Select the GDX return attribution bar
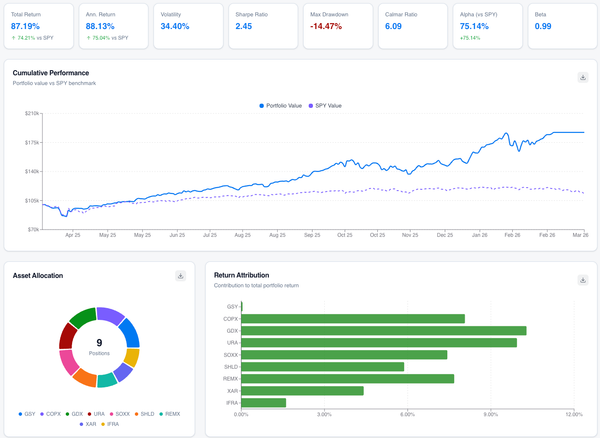600x438 pixels. pyautogui.click(x=383, y=330)
